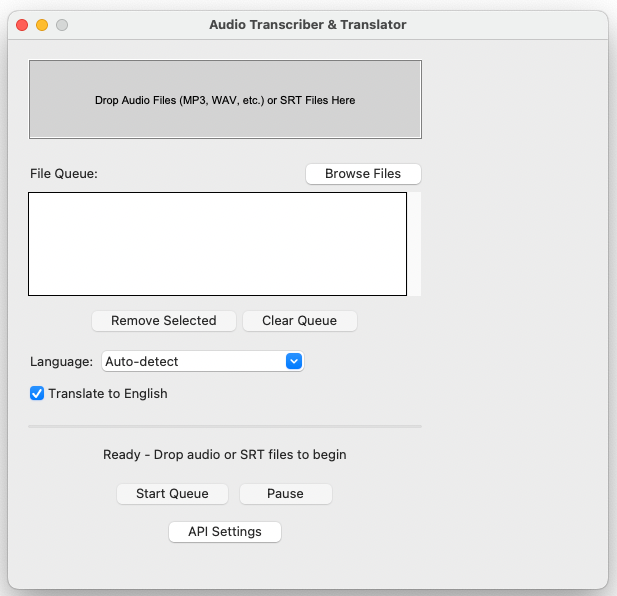
Task: Click inside the empty File Queue list
Action: (x=217, y=244)
